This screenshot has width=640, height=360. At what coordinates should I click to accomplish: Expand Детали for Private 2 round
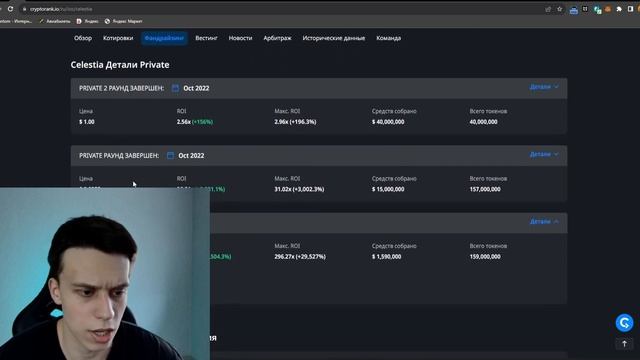[544, 87]
